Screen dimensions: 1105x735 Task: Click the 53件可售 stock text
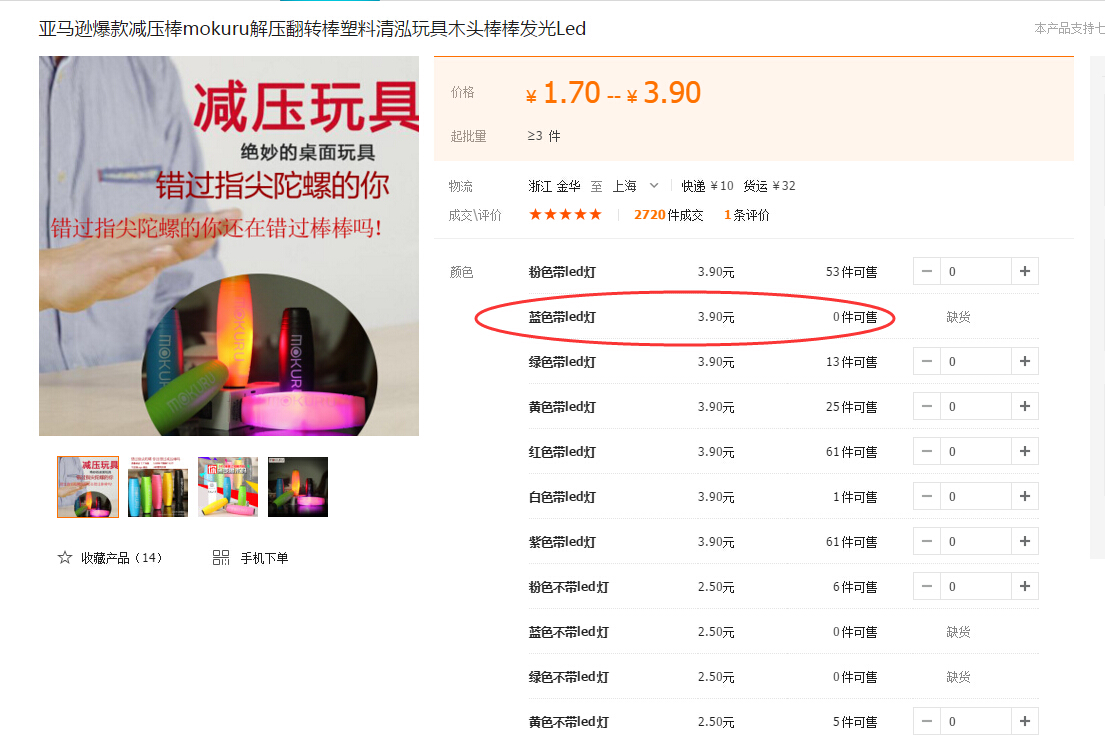(x=851, y=272)
